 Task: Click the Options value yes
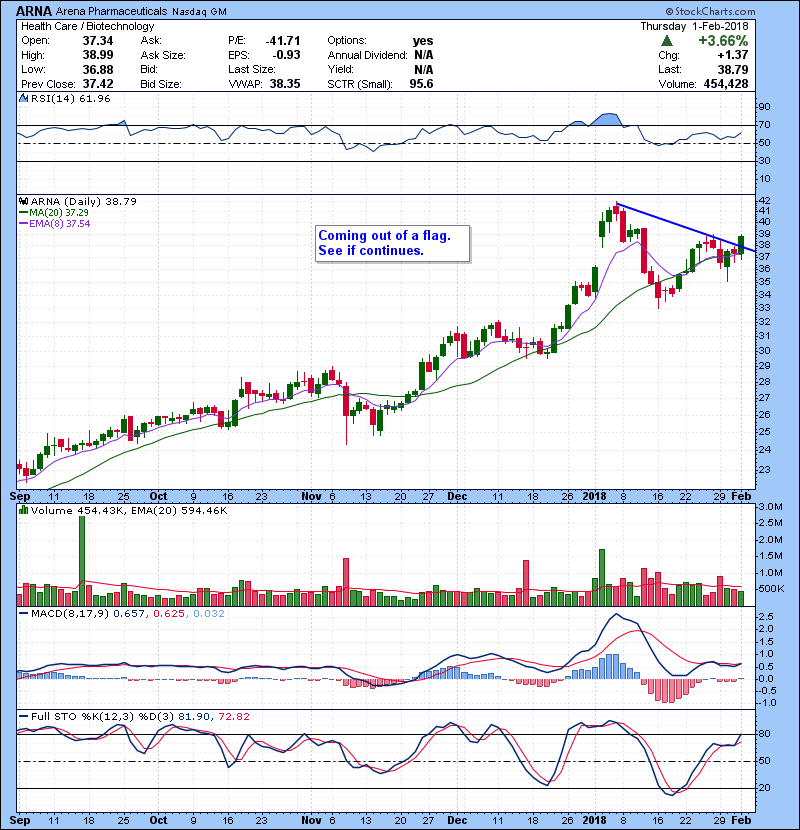point(423,41)
